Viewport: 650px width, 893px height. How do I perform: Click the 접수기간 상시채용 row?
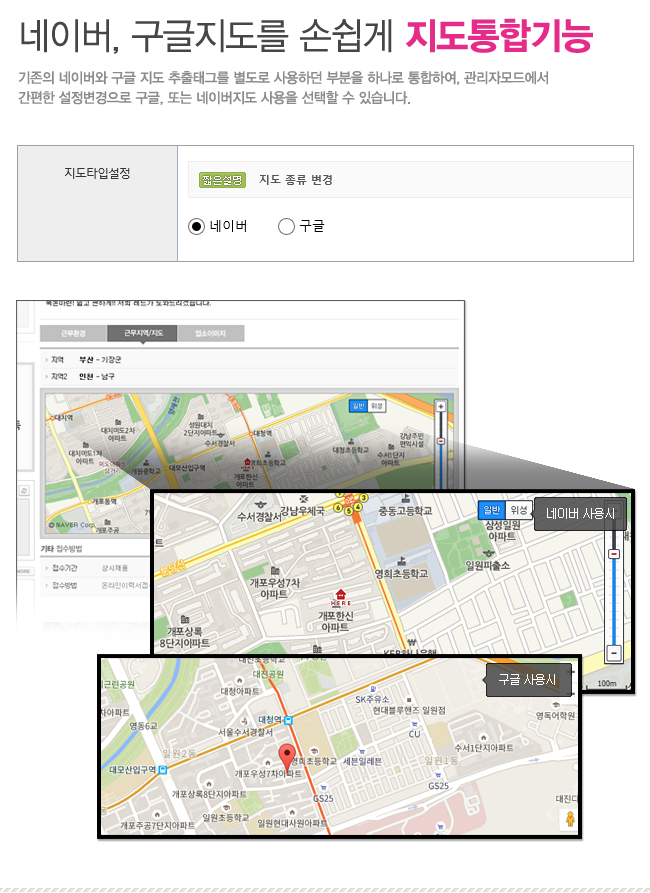(94, 568)
